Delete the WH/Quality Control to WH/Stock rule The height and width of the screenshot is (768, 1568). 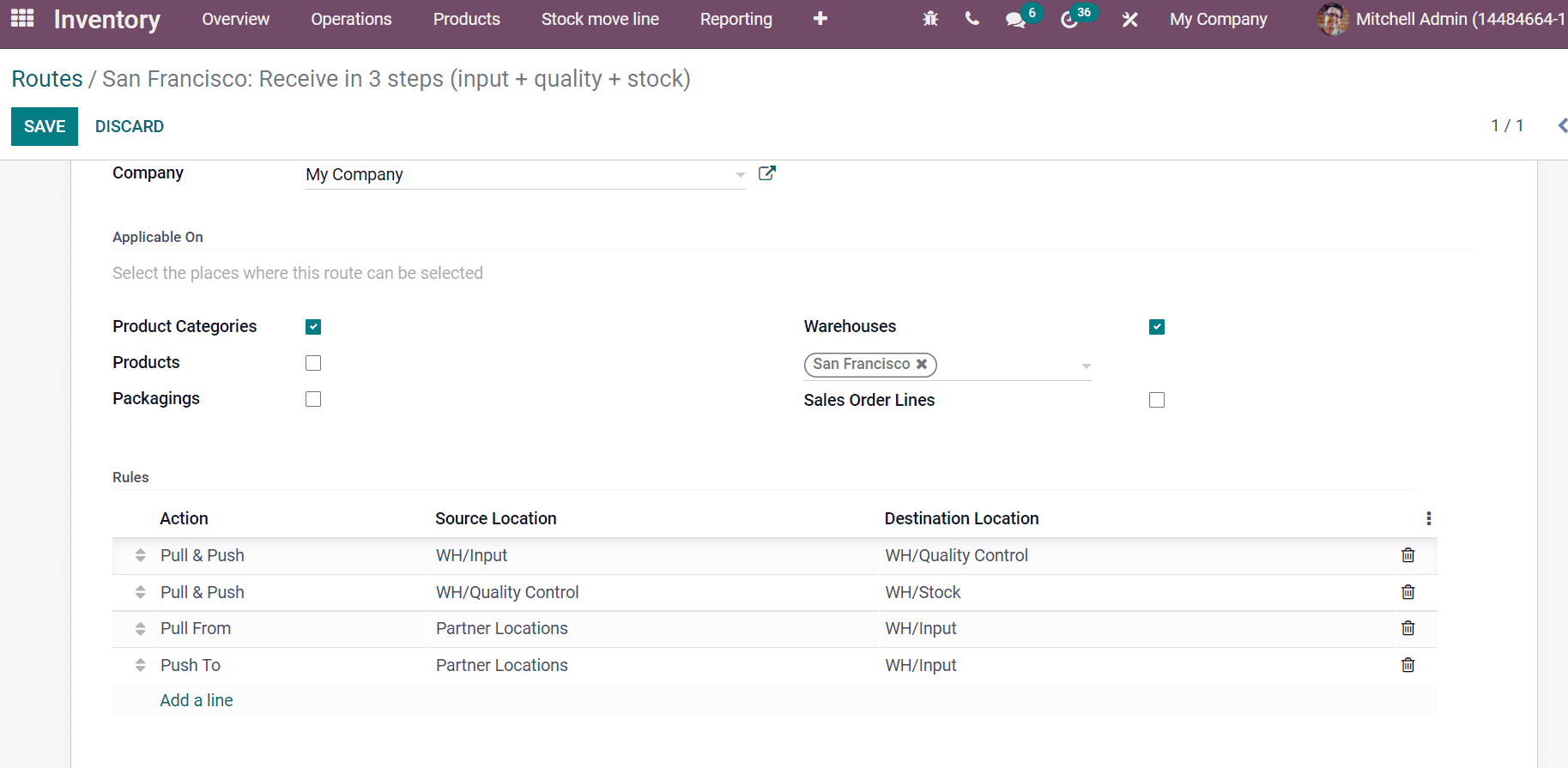pos(1408,592)
